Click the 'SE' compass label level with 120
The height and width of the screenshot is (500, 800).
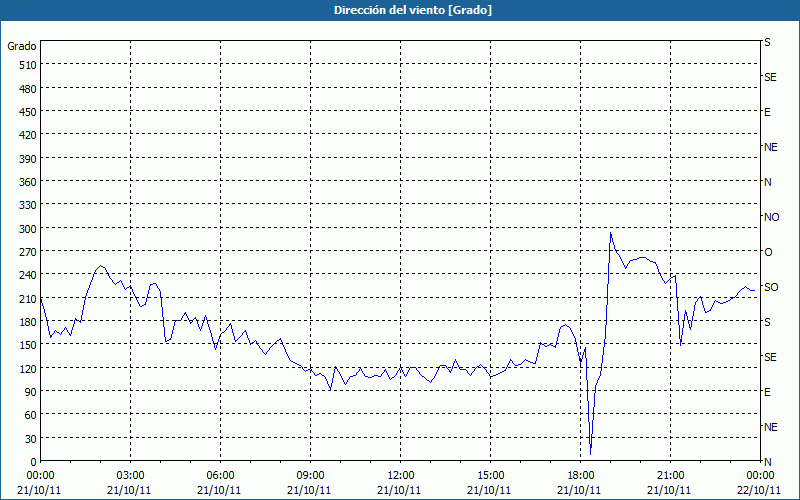point(770,357)
